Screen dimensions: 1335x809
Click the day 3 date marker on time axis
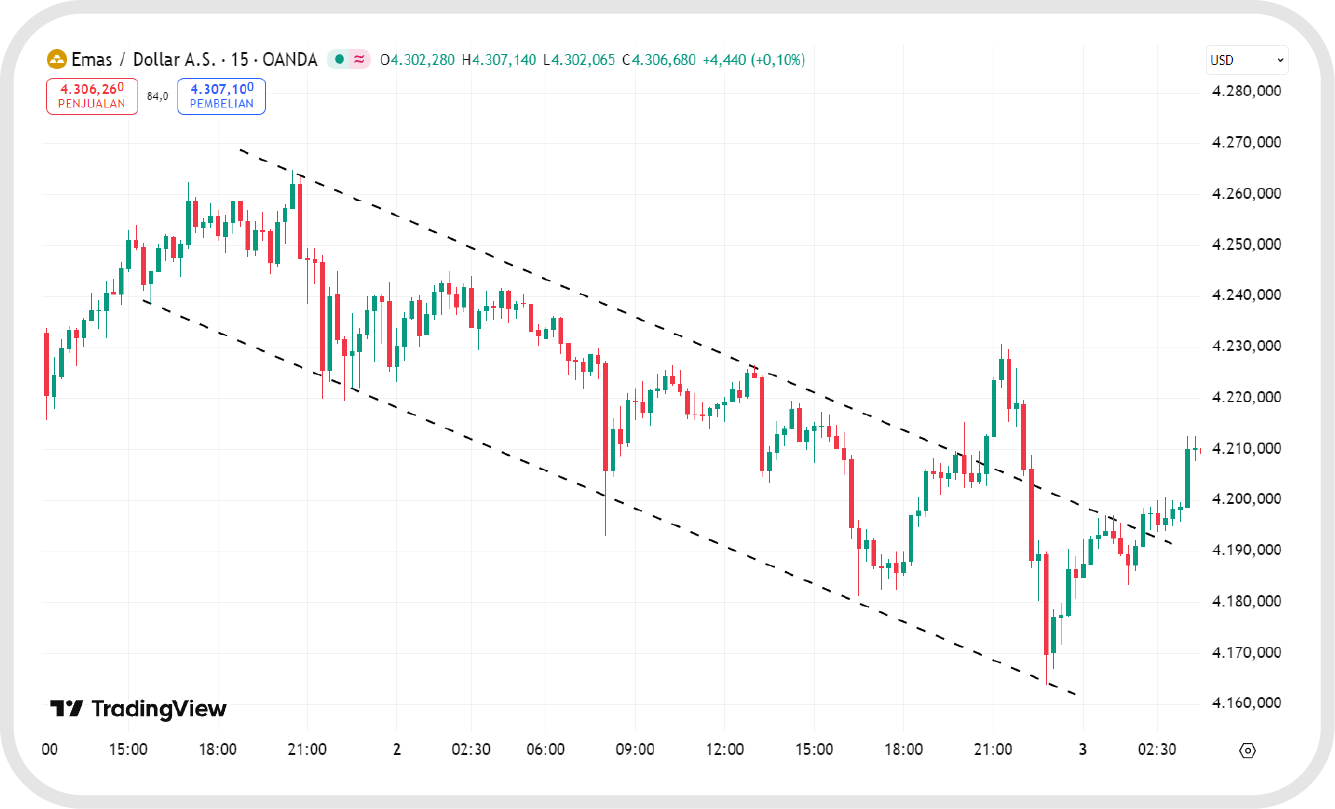[x=1082, y=749]
